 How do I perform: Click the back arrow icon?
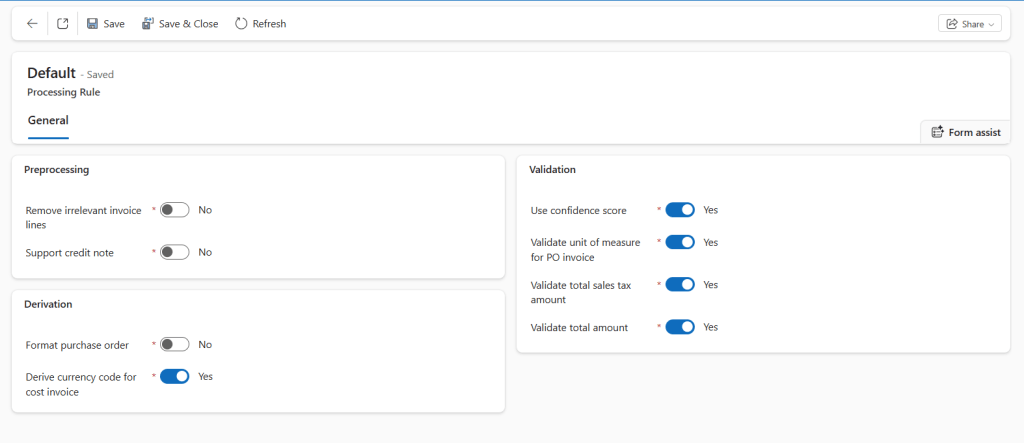tap(32, 23)
